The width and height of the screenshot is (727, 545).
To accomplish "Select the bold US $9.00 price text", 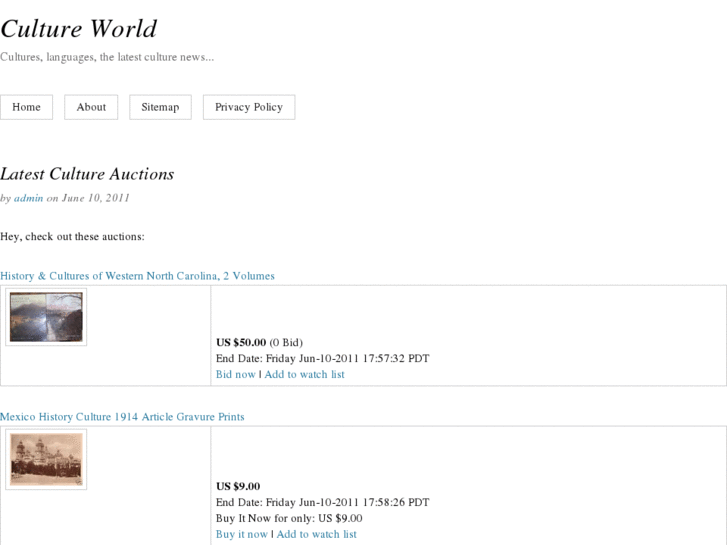I will pyautogui.click(x=238, y=486).
